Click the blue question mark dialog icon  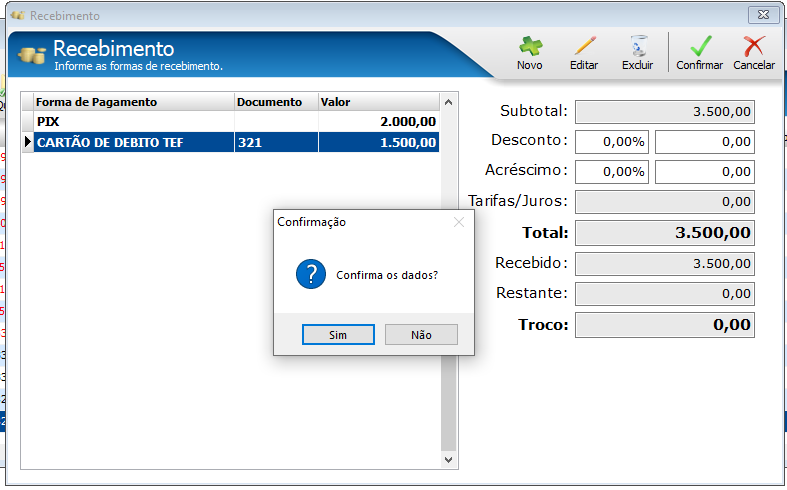click(x=311, y=274)
